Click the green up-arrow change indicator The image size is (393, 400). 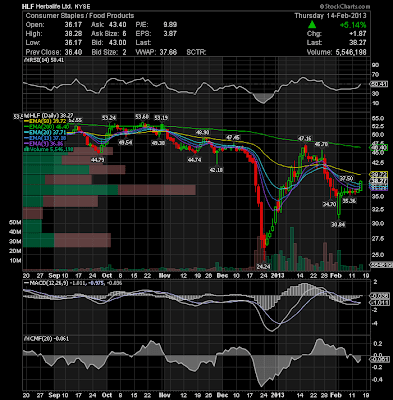[312, 24]
